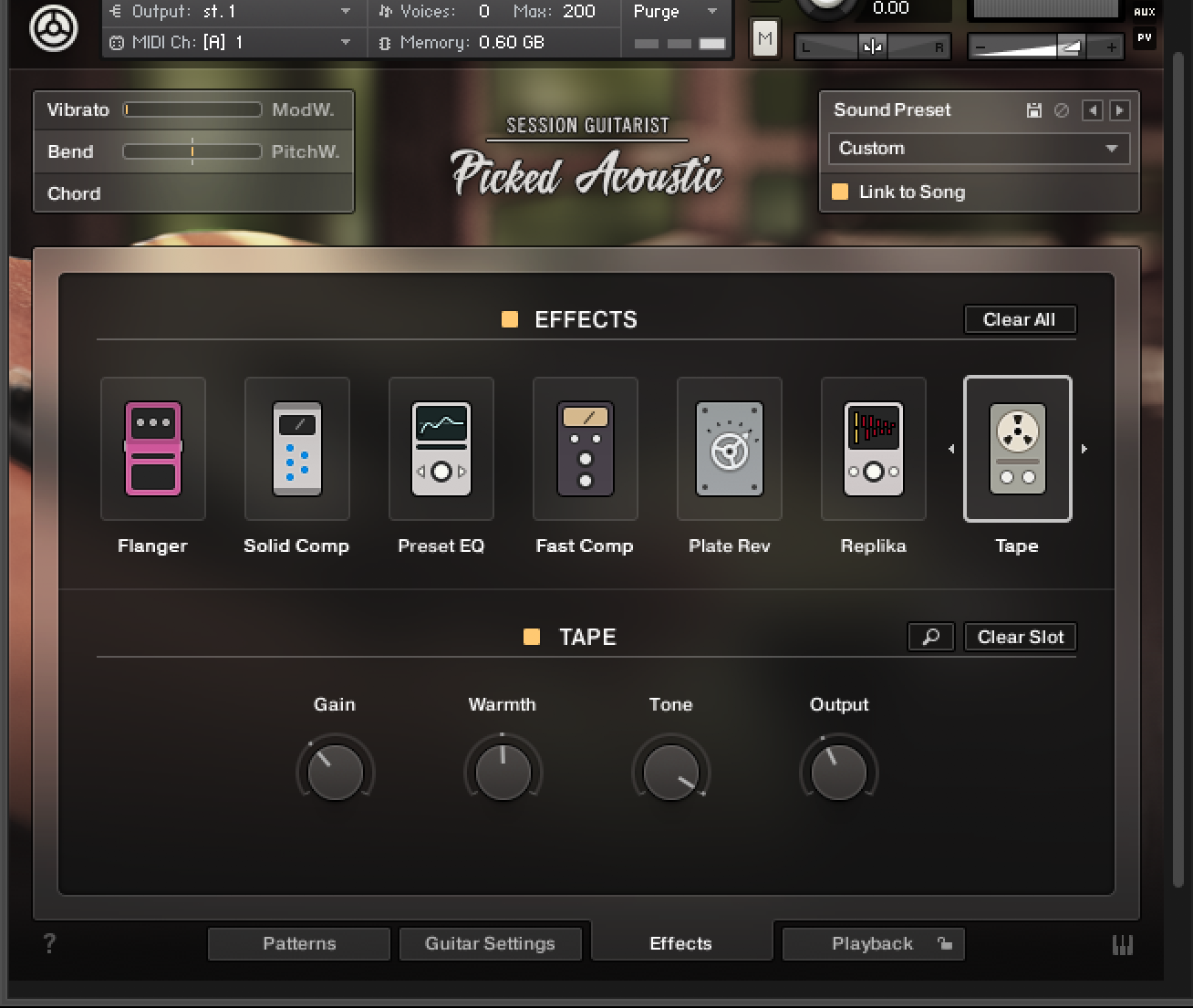The image size is (1193, 1008).
Task: Click the Tape Output knob
Action: pos(839,772)
